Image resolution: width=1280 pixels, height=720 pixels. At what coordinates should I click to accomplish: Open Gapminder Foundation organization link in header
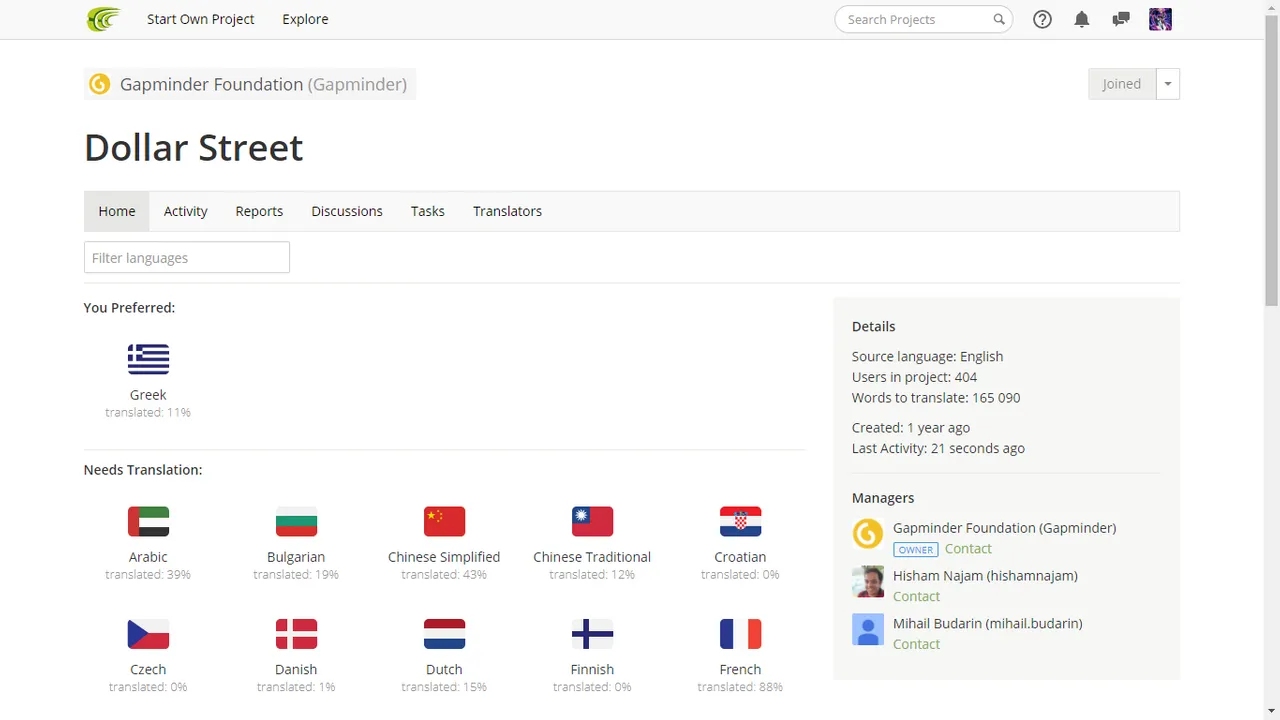[x=263, y=84]
